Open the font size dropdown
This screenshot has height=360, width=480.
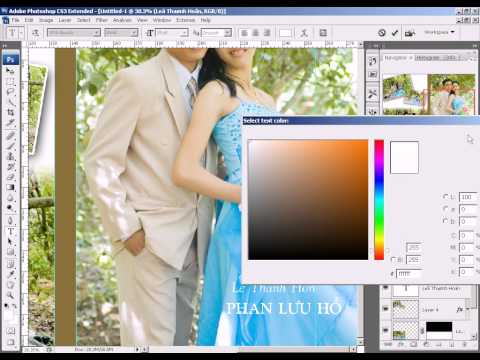tap(170, 33)
